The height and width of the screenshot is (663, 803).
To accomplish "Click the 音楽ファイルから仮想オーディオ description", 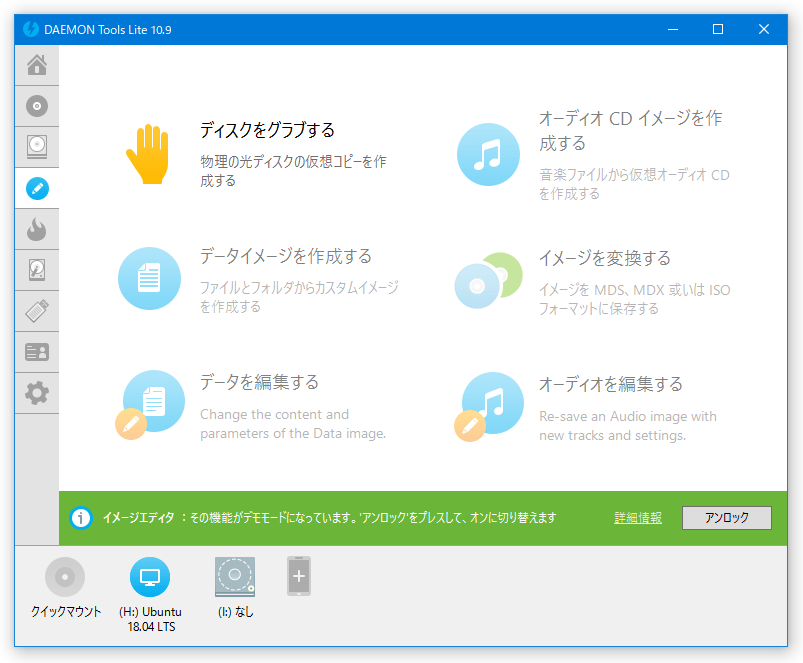I will [x=634, y=184].
